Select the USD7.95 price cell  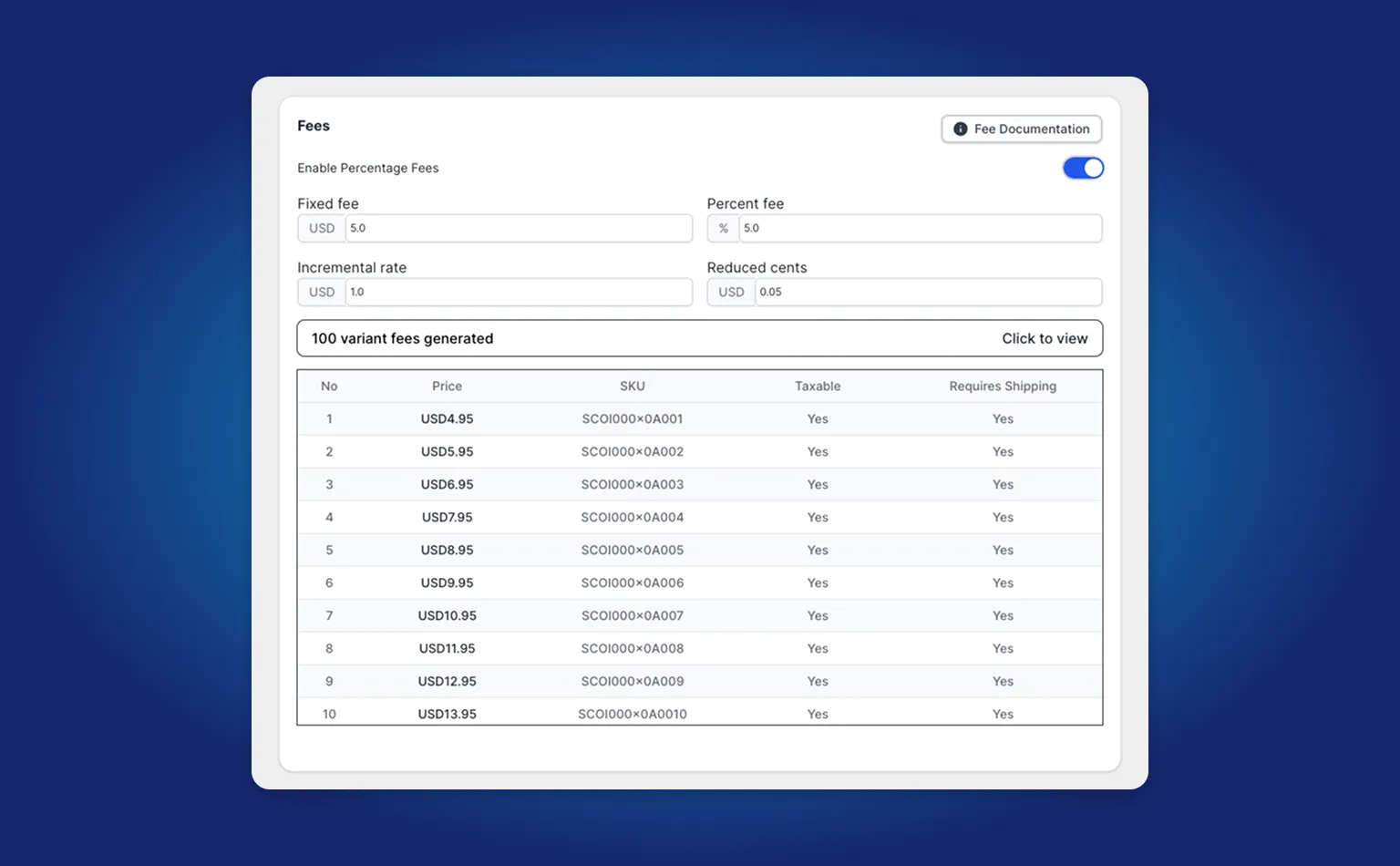tap(447, 518)
